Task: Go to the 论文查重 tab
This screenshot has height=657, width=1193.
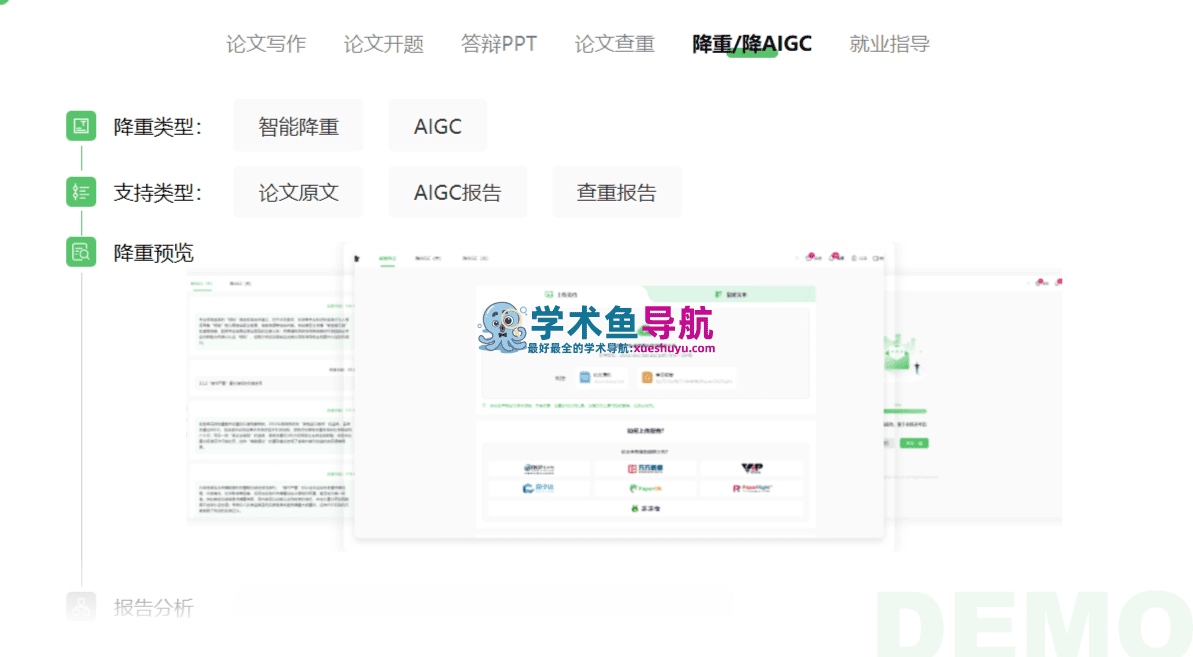Action: click(x=614, y=44)
